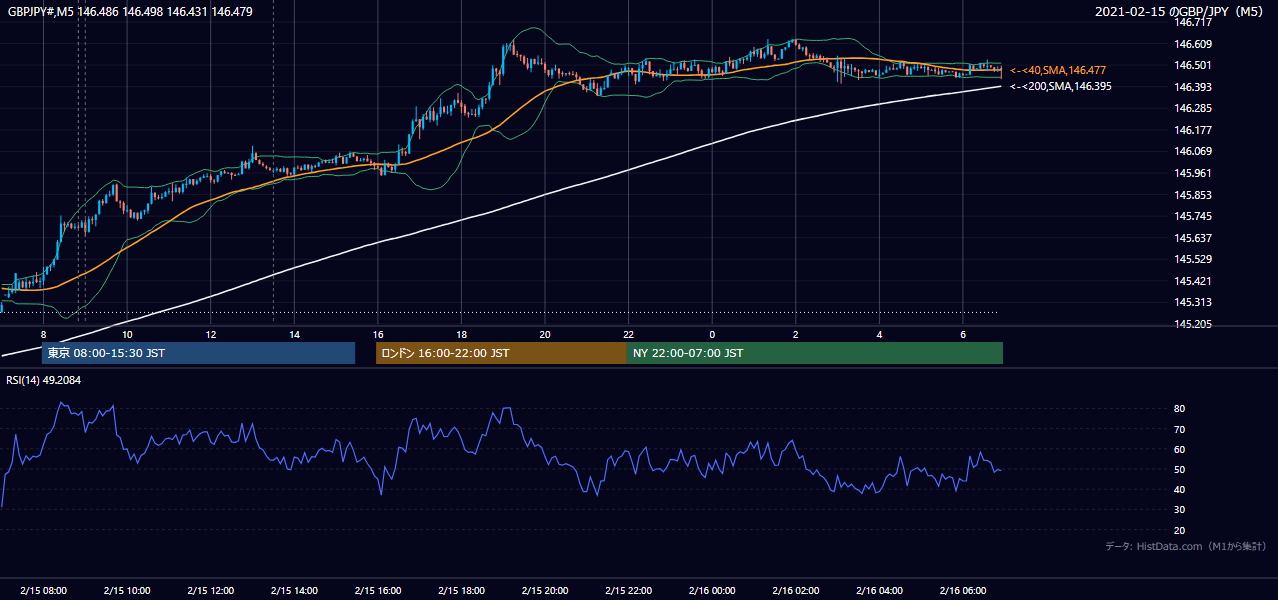Click the bottom date label 2/15 22:00
The image size is (1278, 600).
tap(628, 591)
